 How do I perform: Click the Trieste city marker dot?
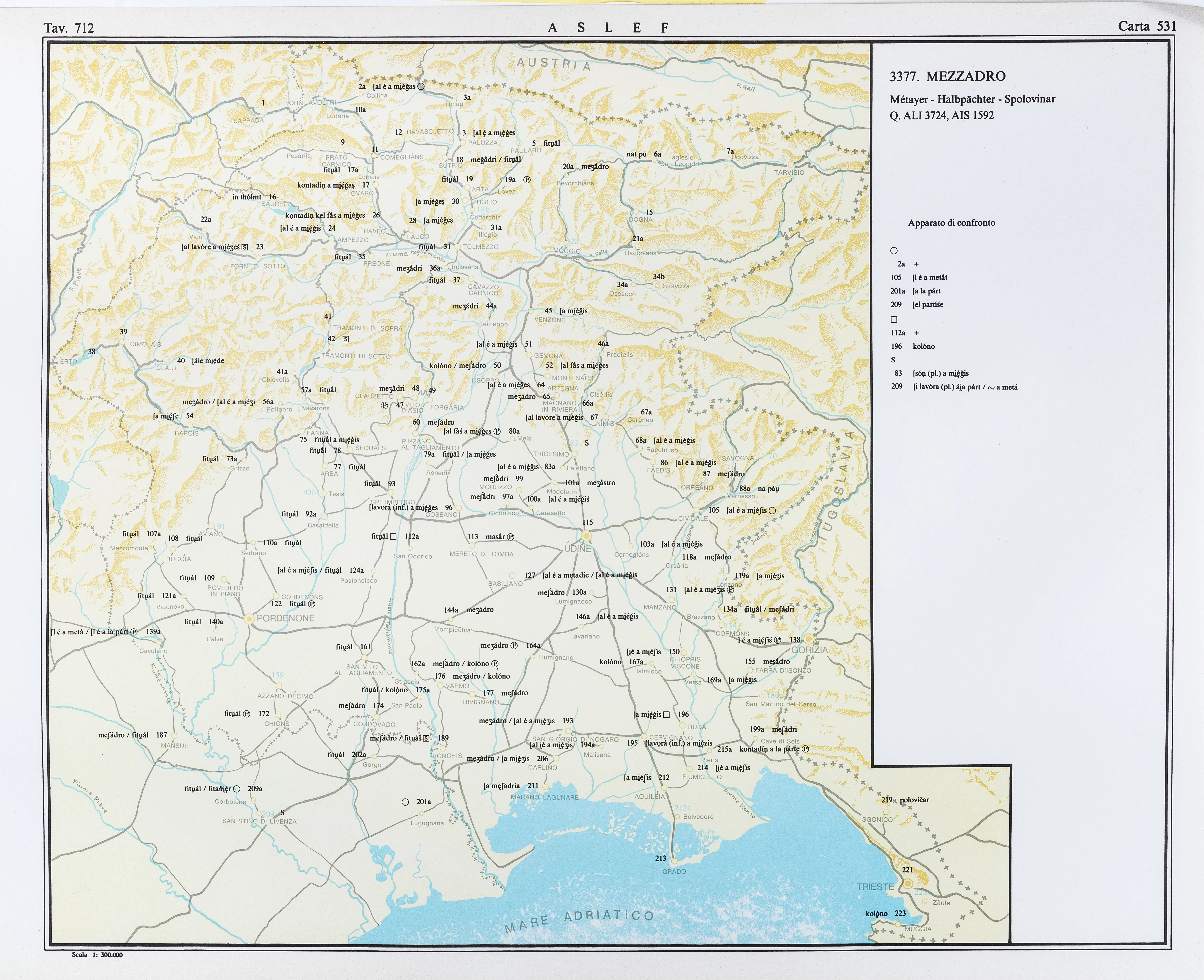pos(908,884)
